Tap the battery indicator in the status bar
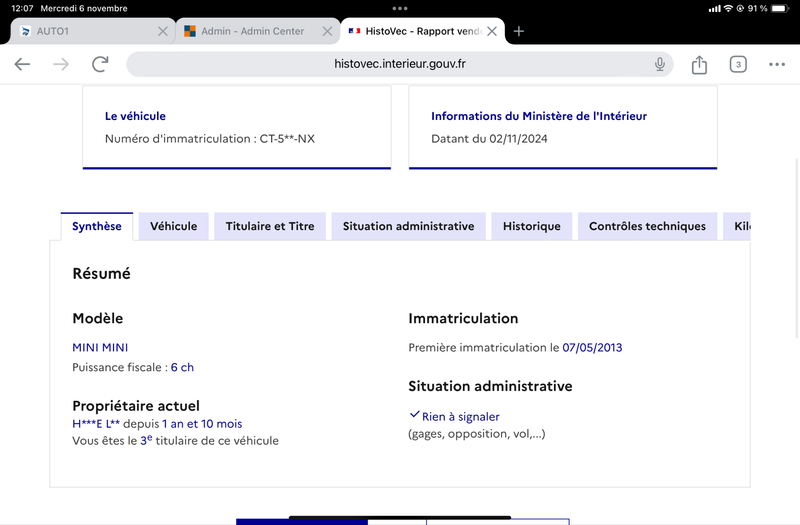This screenshot has height=525, width=800. pyautogui.click(x=780, y=8)
